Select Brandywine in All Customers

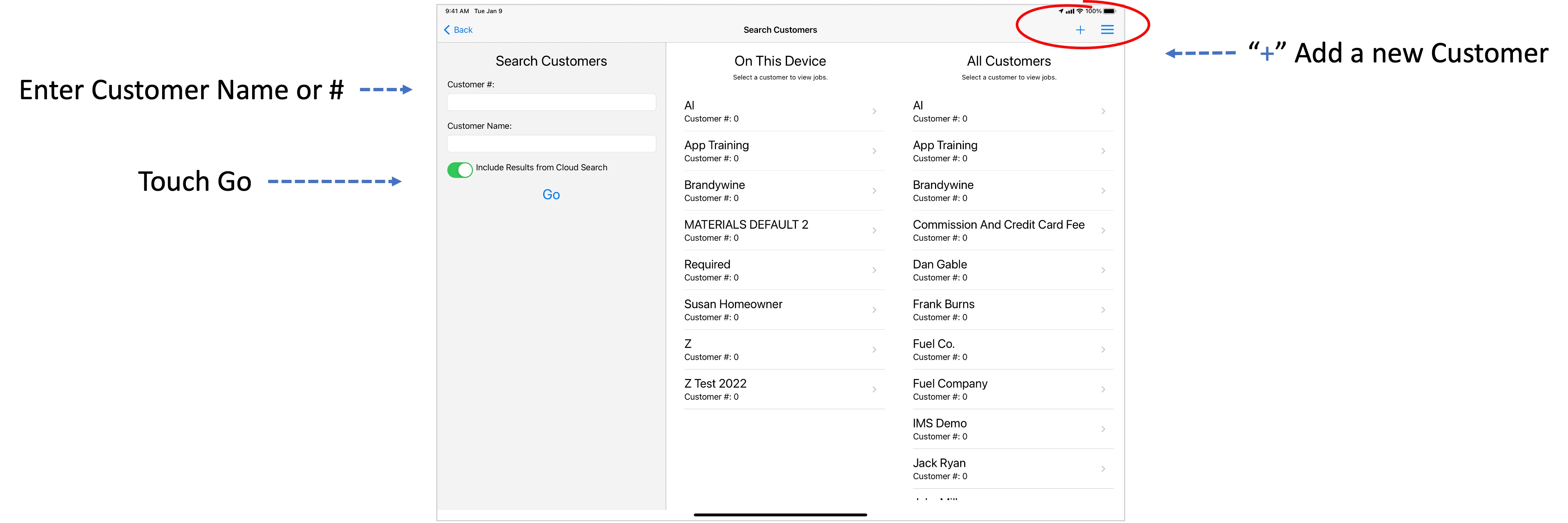pos(1013,191)
